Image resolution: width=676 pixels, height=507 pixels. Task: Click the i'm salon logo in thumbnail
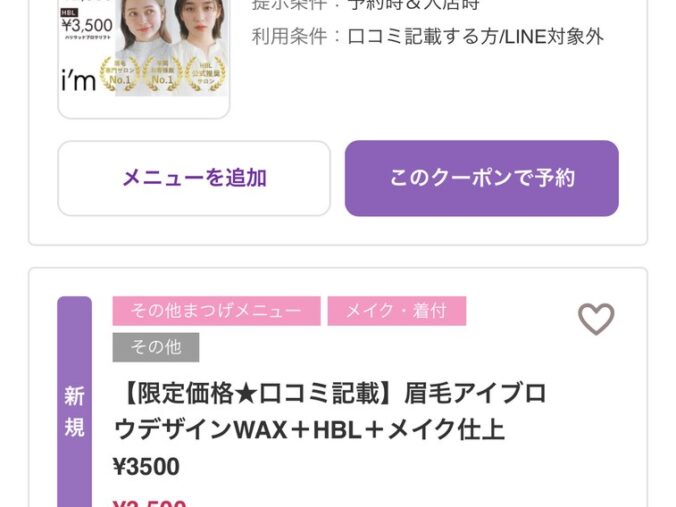coord(78,81)
